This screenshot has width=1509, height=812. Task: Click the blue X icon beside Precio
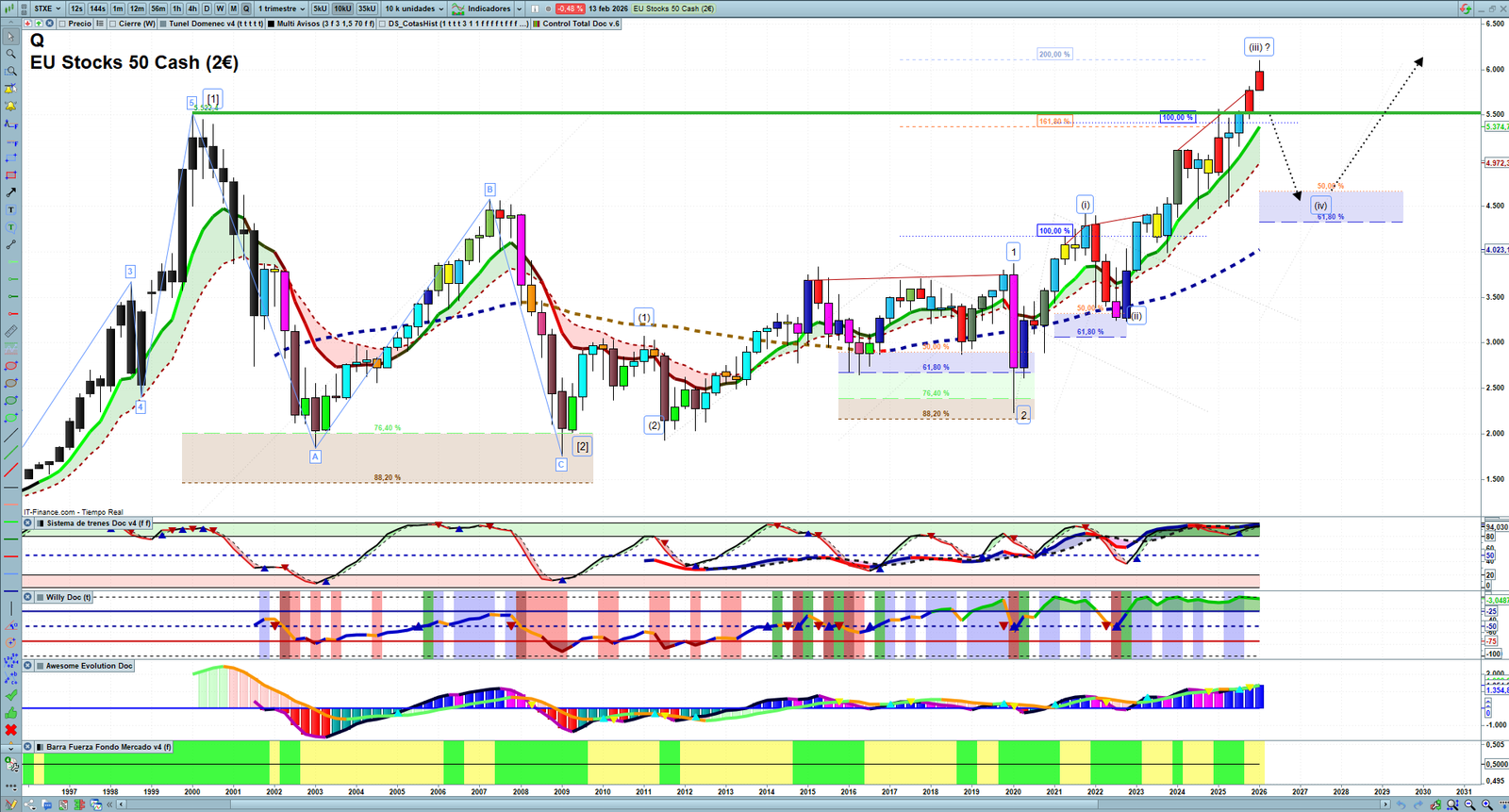(50, 24)
